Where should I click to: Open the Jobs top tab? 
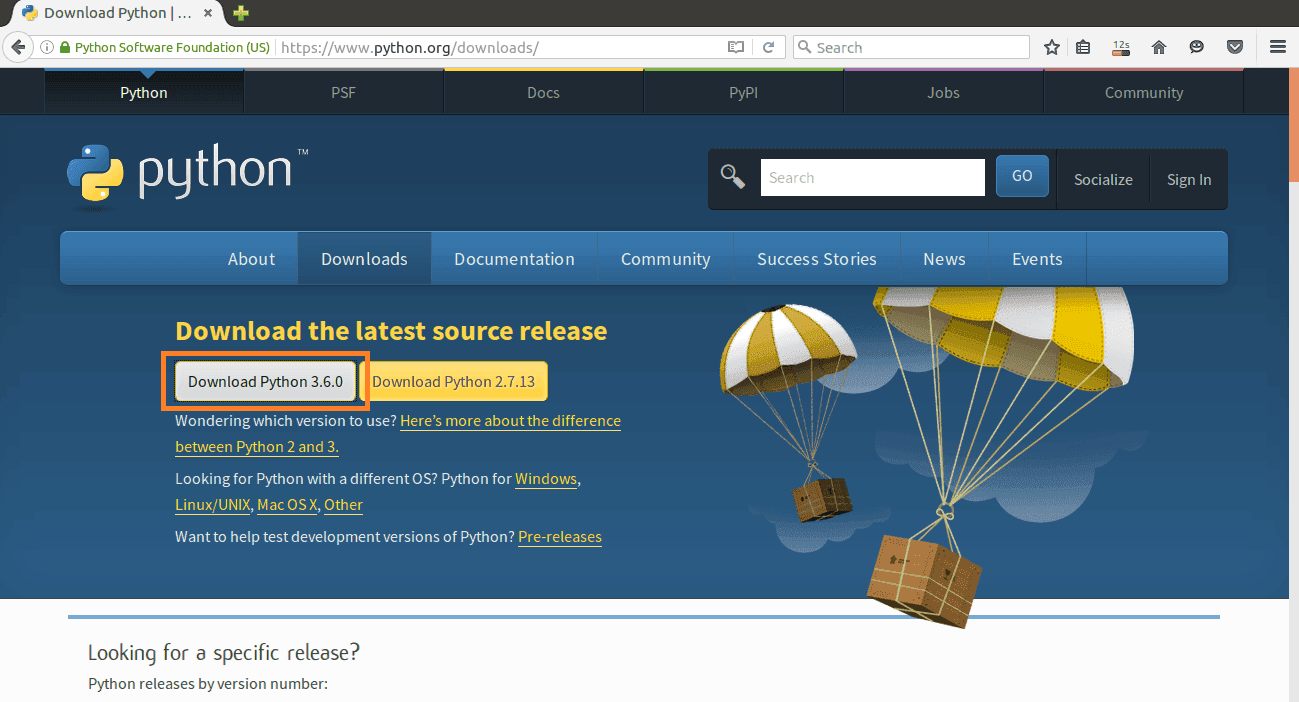(943, 92)
